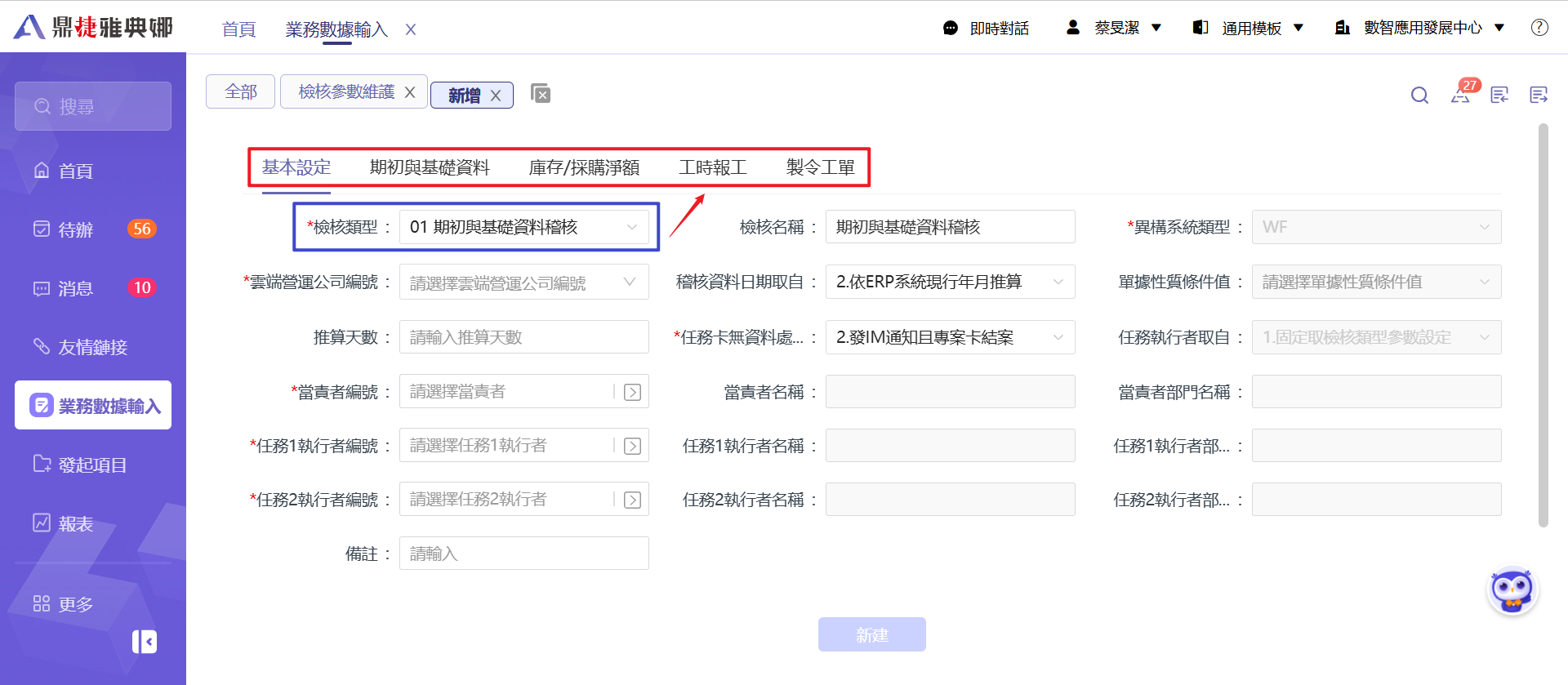The height and width of the screenshot is (685, 1568).
Task: Click the 備註 input field
Action: (524, 554)
